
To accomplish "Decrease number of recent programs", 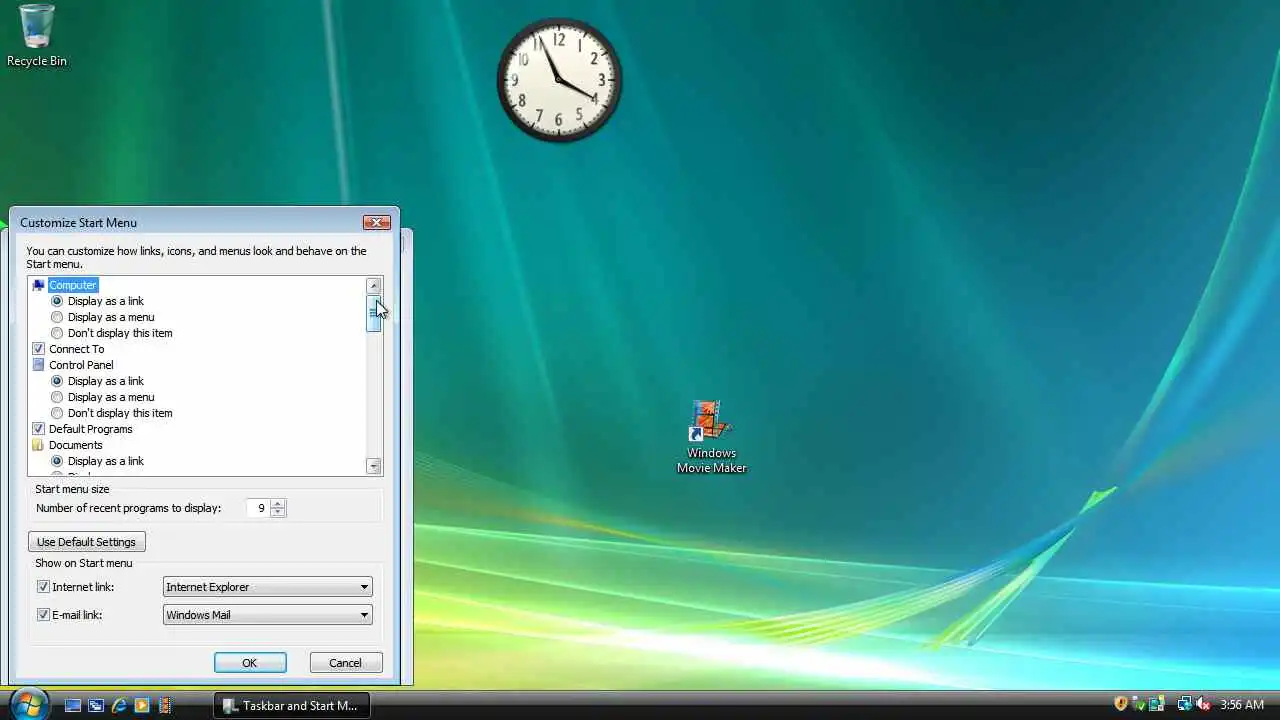I will pos(278,513).
